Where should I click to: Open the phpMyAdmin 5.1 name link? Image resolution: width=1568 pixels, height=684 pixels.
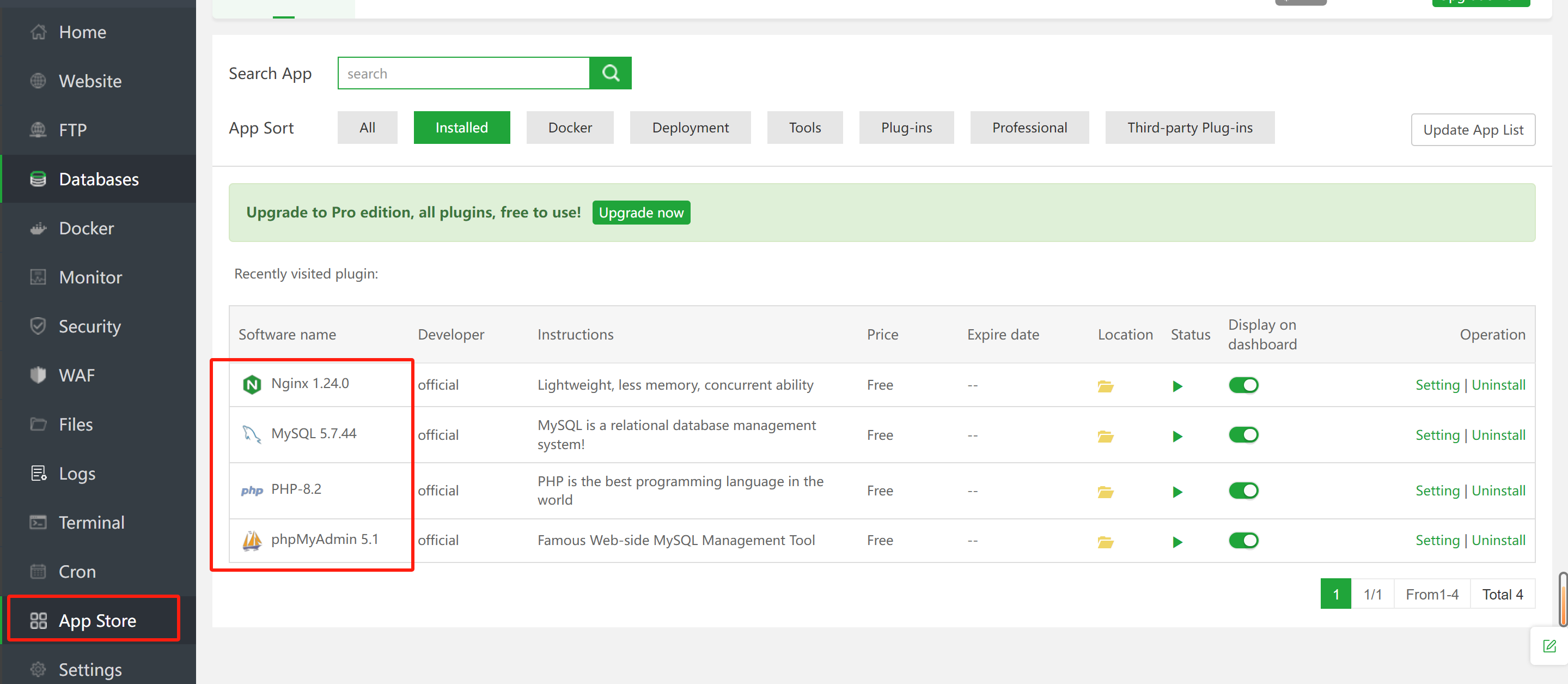tap(325, 539)
